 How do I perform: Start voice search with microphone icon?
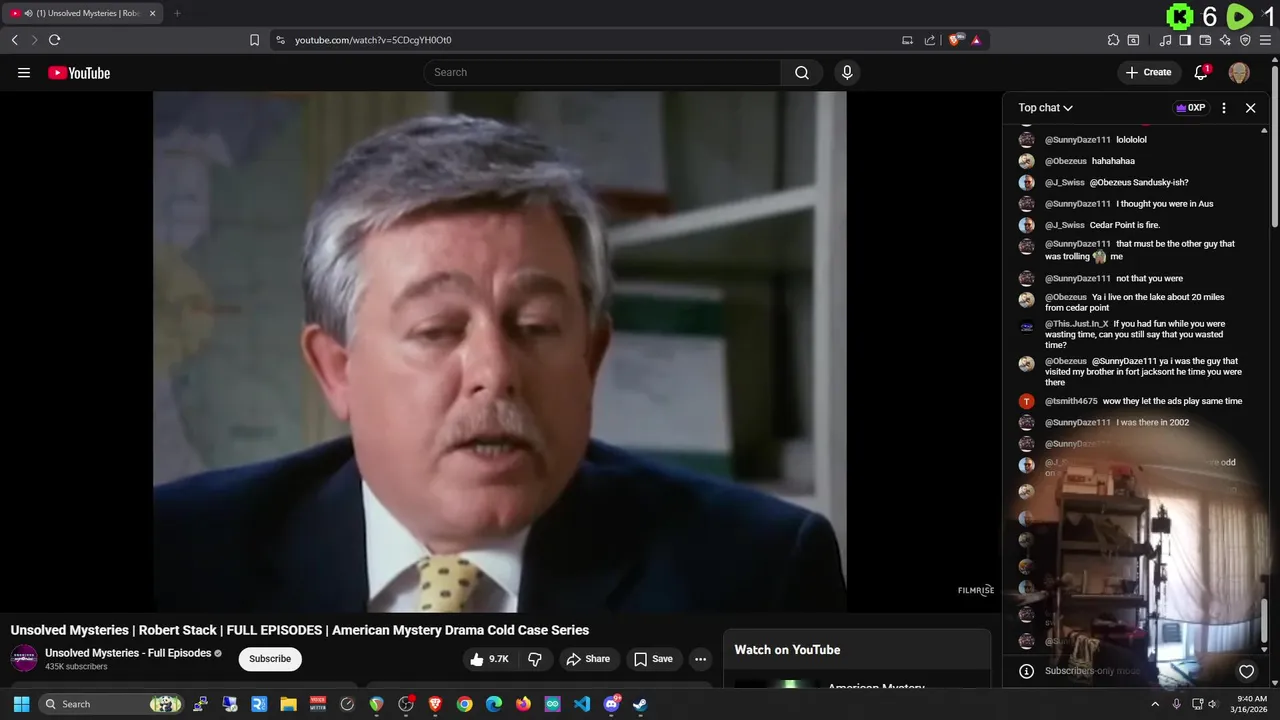tap(847, 72)
